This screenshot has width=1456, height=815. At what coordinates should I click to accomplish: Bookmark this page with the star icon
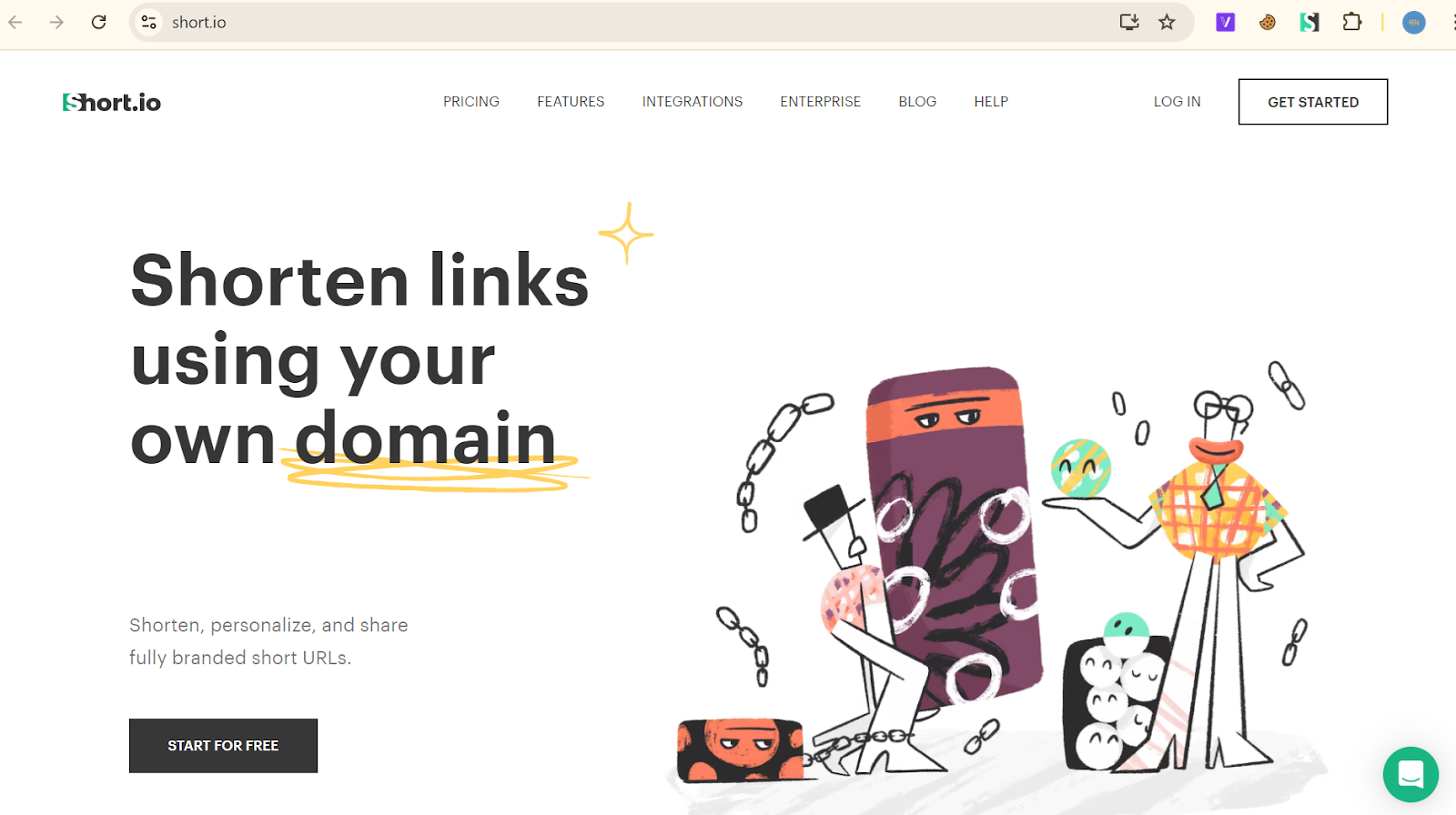tap(1167, 22)
